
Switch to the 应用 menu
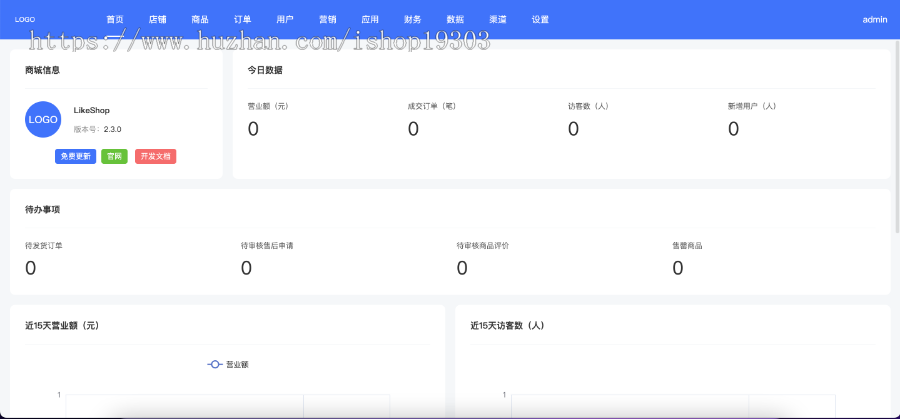tap(370, 20)
